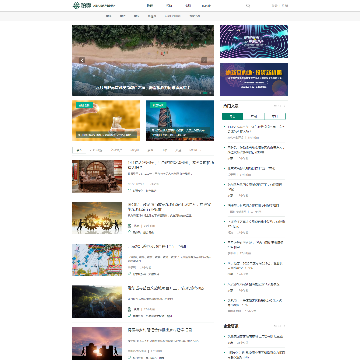Open the neon blue wave banner ad
Image resolution: width=360 pixels, height=360 pixels.
coord(254,41)
